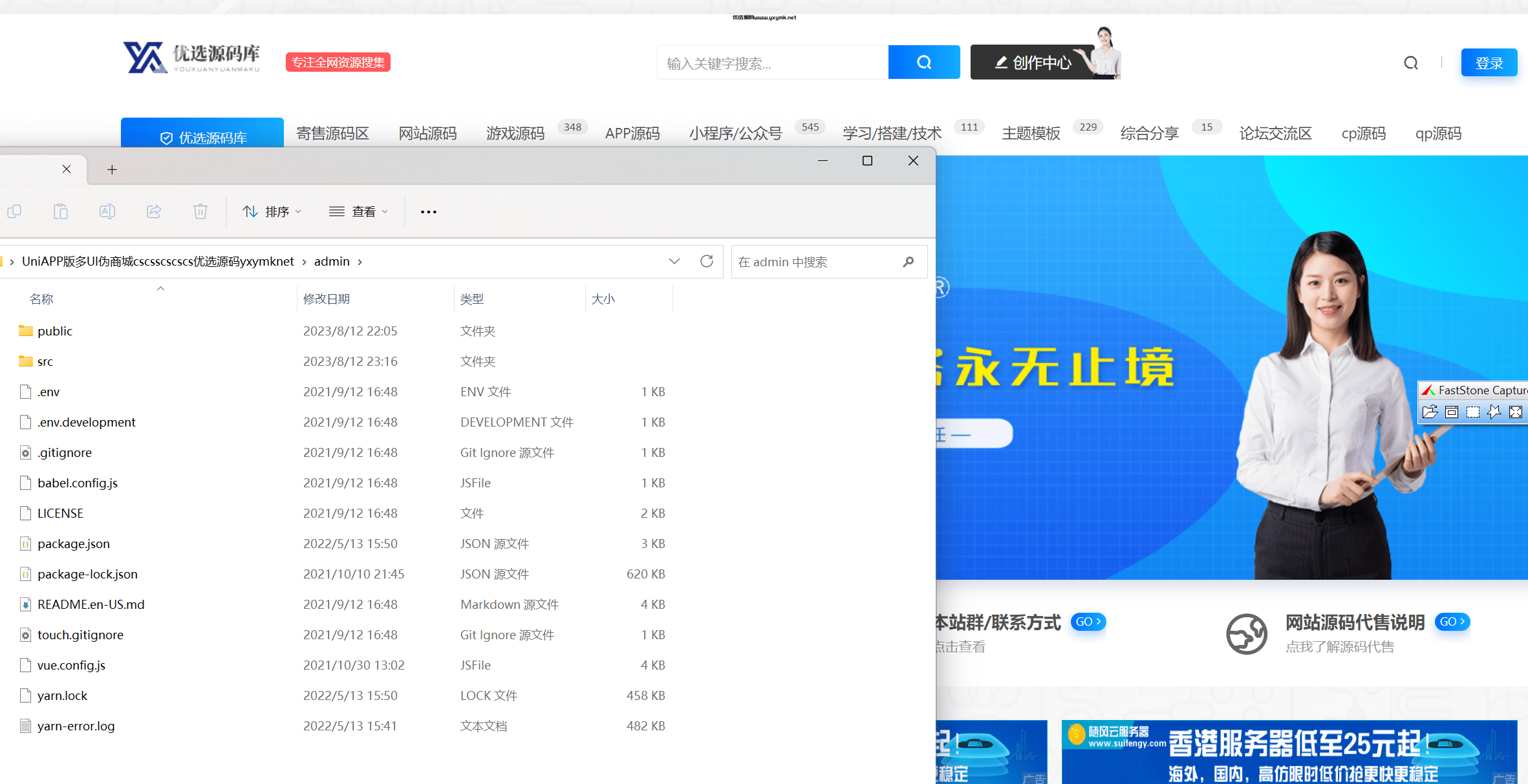Viewport: 1528px width, 784px height.
Task: Click the Share icon in Explorer toolbar
Action: (154, 211)
